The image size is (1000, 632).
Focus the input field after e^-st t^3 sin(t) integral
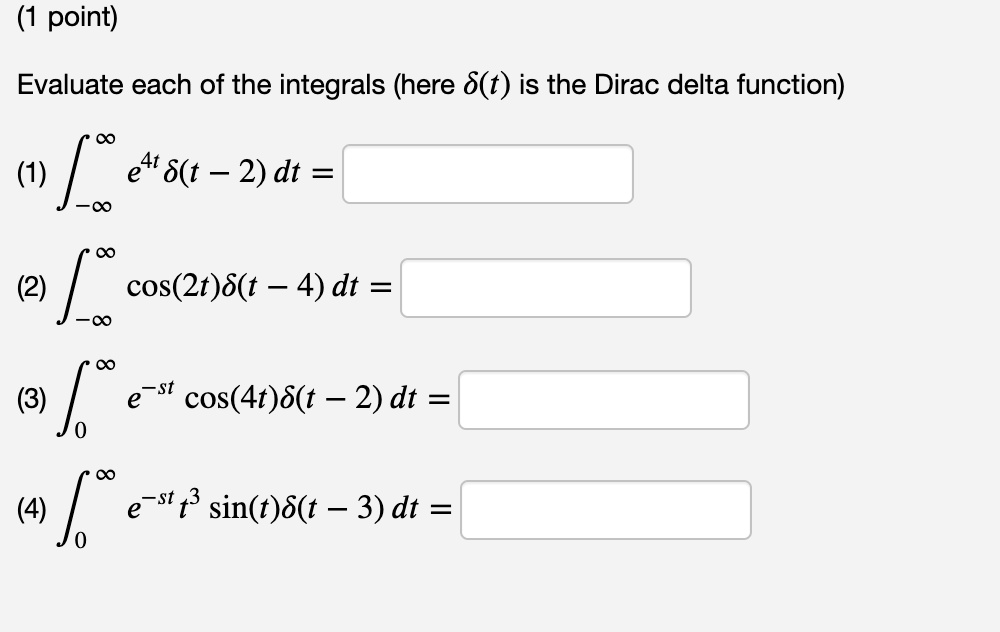tap(605, 511)
